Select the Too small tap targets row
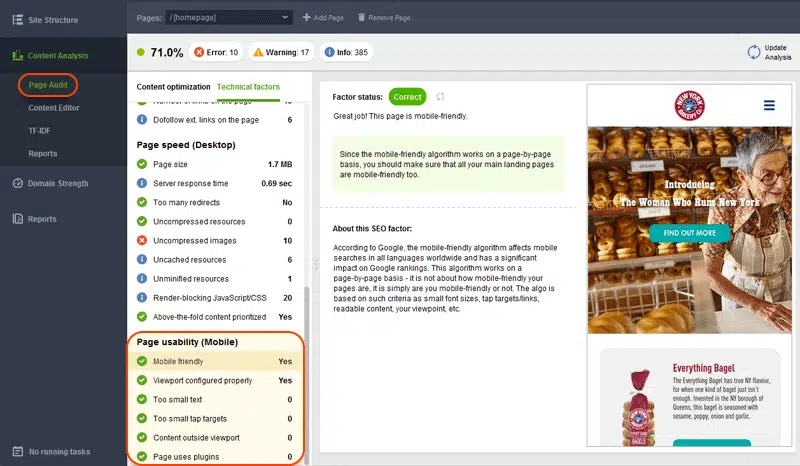 [215, 419]
